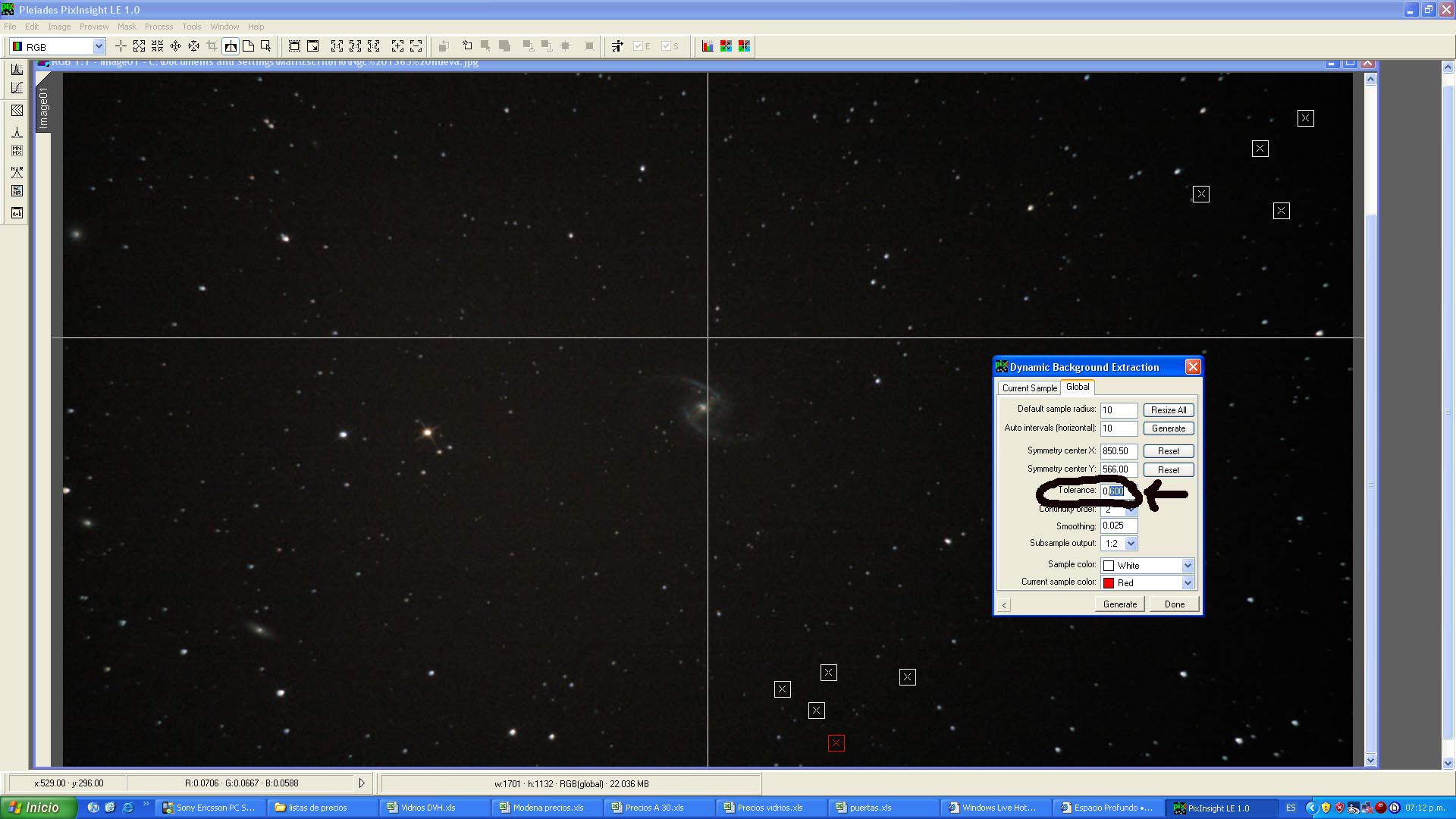This screenshot has height=819, width=1456.
Task: Open the MN MX minimum/maximum tool
Action: (x=17, y=151)
